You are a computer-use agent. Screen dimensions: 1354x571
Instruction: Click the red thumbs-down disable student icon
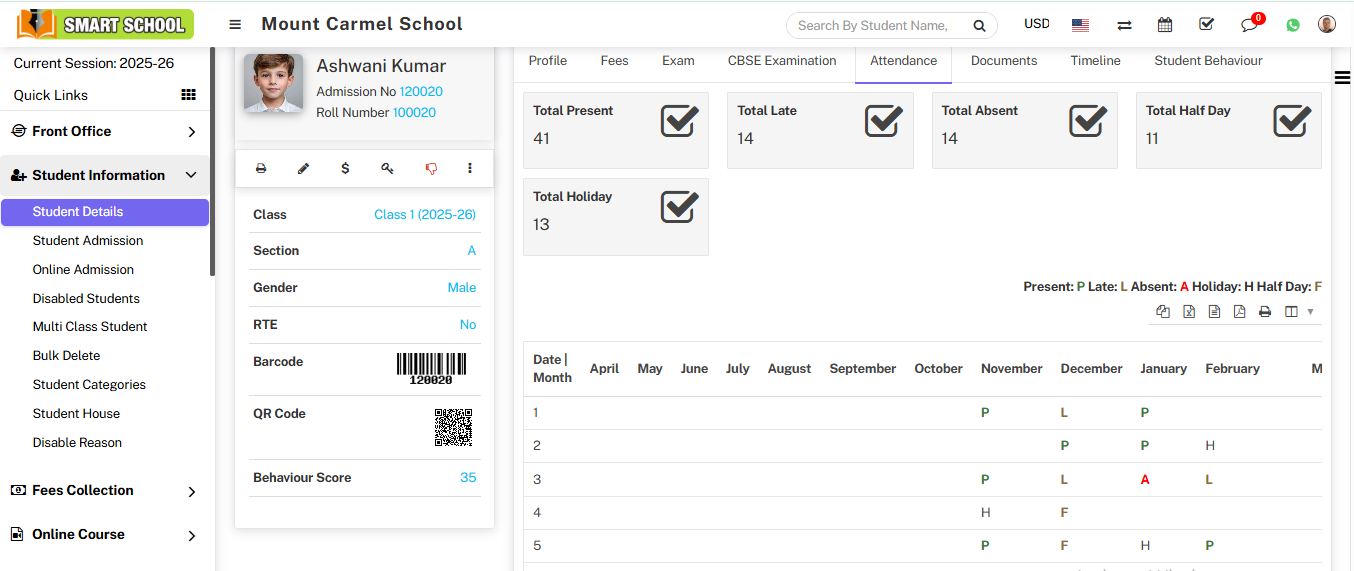431,169
